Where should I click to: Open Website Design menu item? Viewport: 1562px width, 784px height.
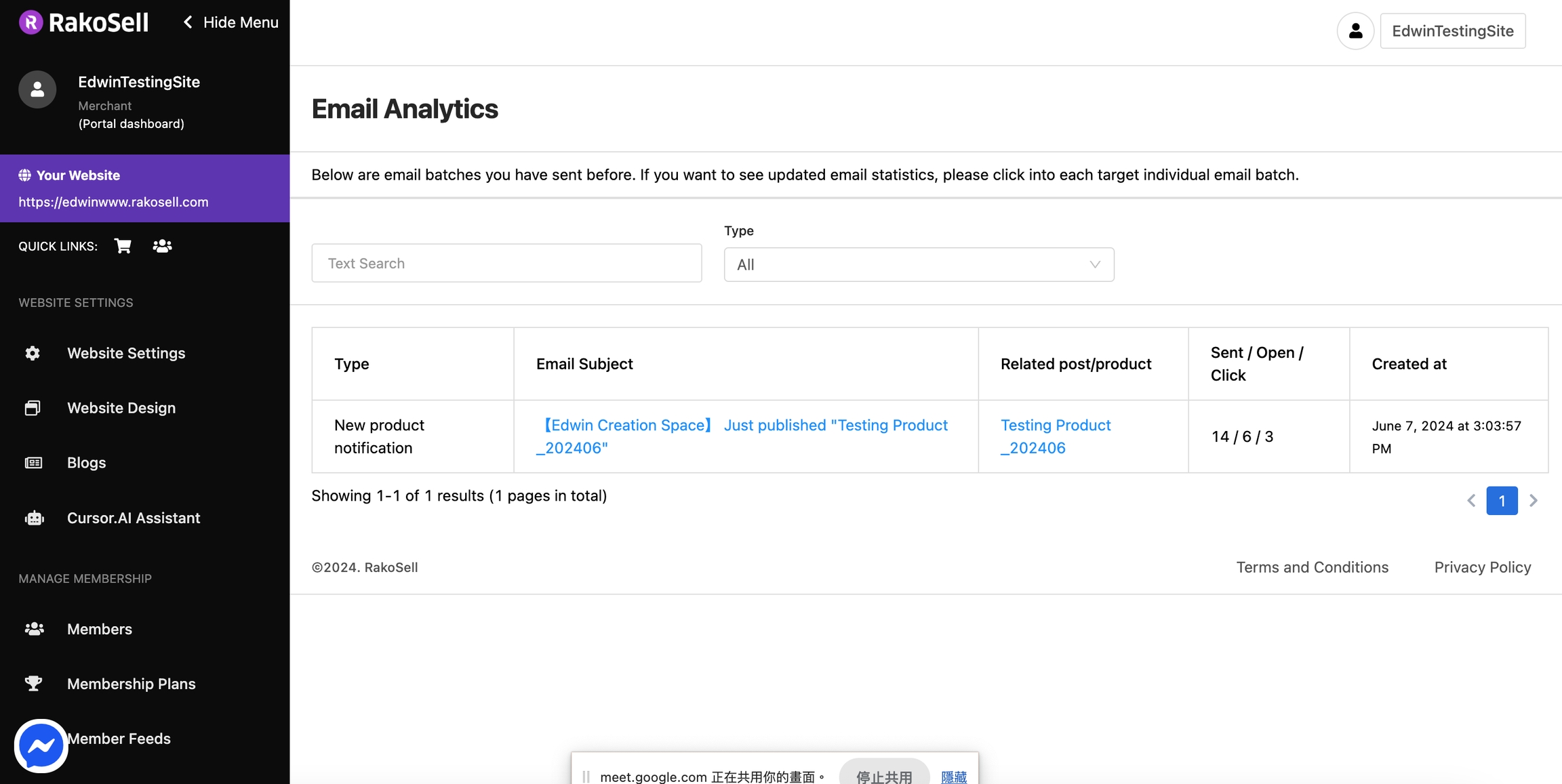point(121,408)
